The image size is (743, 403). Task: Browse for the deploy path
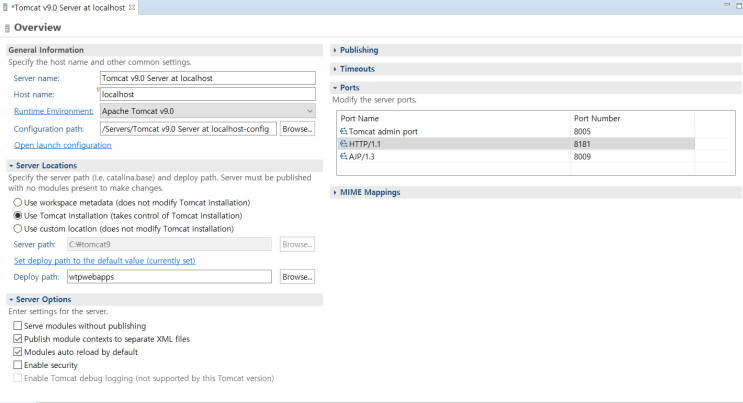click(297, 277)
